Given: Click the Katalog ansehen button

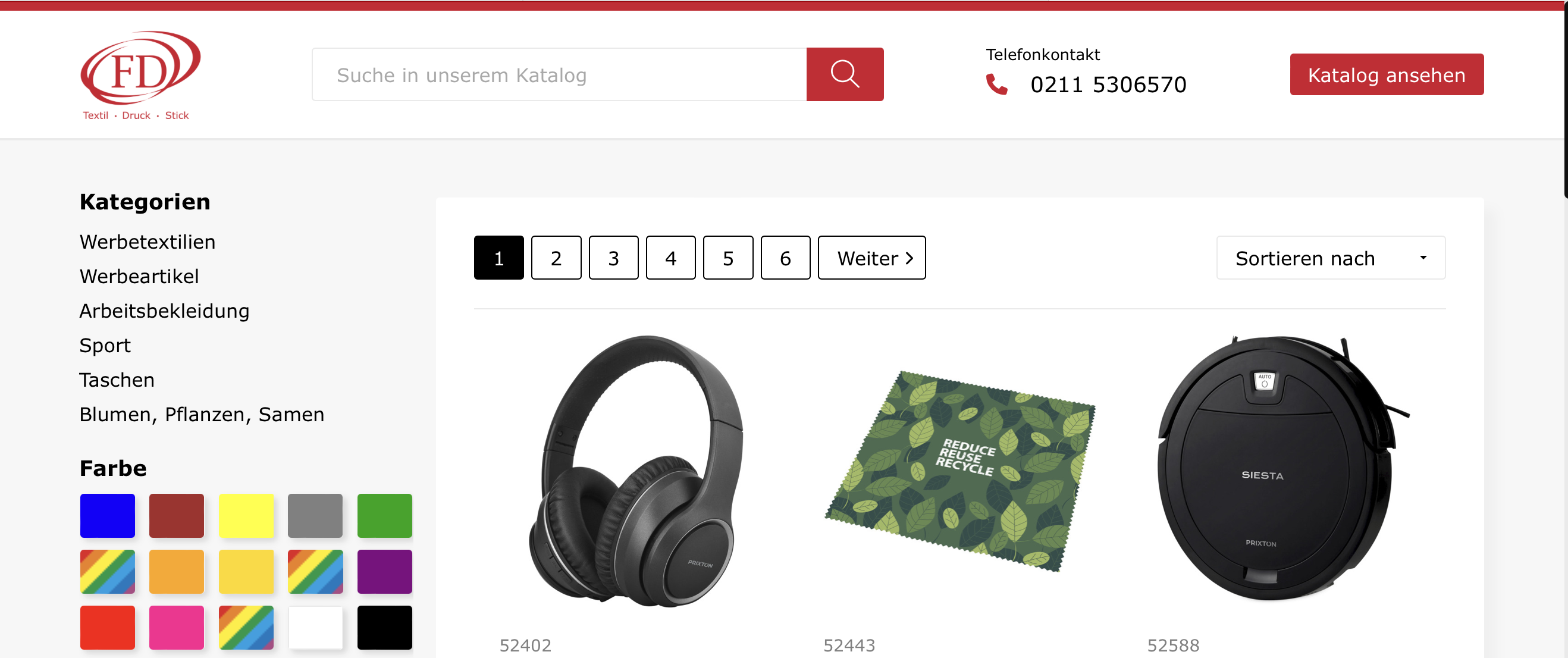Looking at the screenshot, I should tap(1386, 75).
